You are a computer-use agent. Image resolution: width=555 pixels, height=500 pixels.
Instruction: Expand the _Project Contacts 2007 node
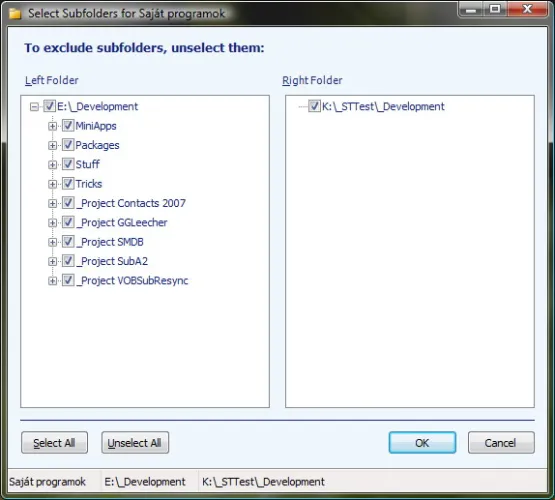coord(52,203)
